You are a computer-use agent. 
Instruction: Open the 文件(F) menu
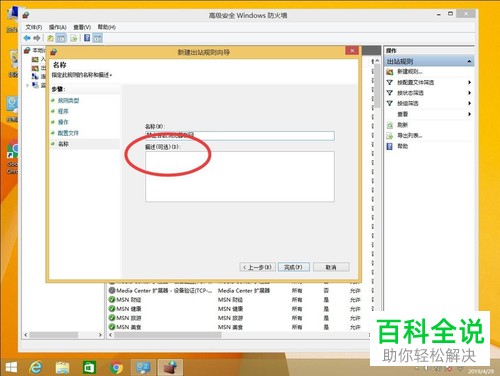coord(34,27)
